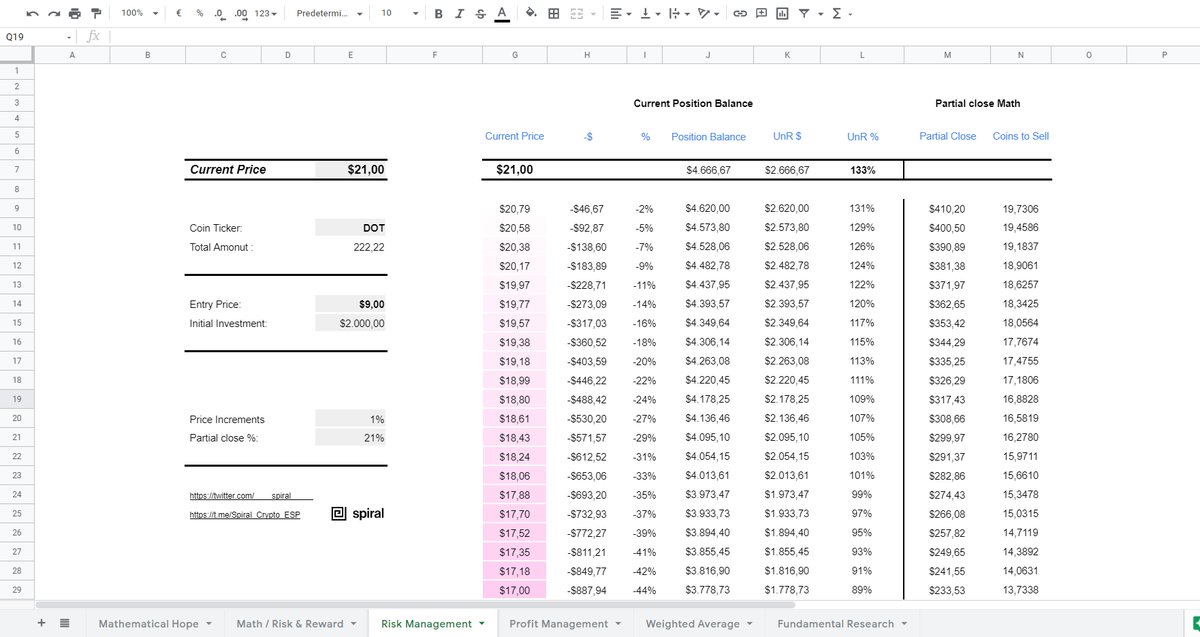Open the fill color tool
This screenshot has width=1200, height=637.
531,13
